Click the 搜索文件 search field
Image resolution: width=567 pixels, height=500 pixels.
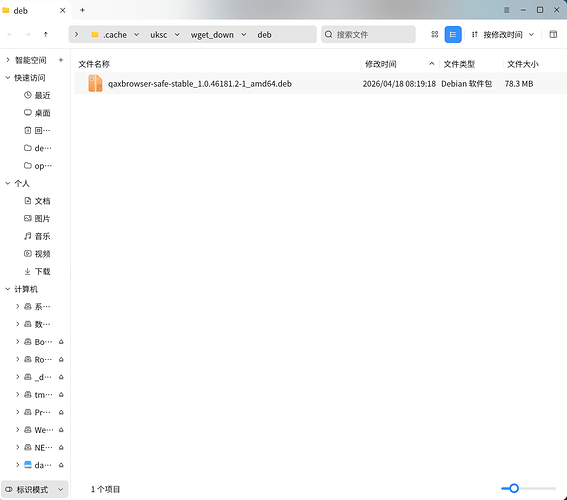point(368,34)
